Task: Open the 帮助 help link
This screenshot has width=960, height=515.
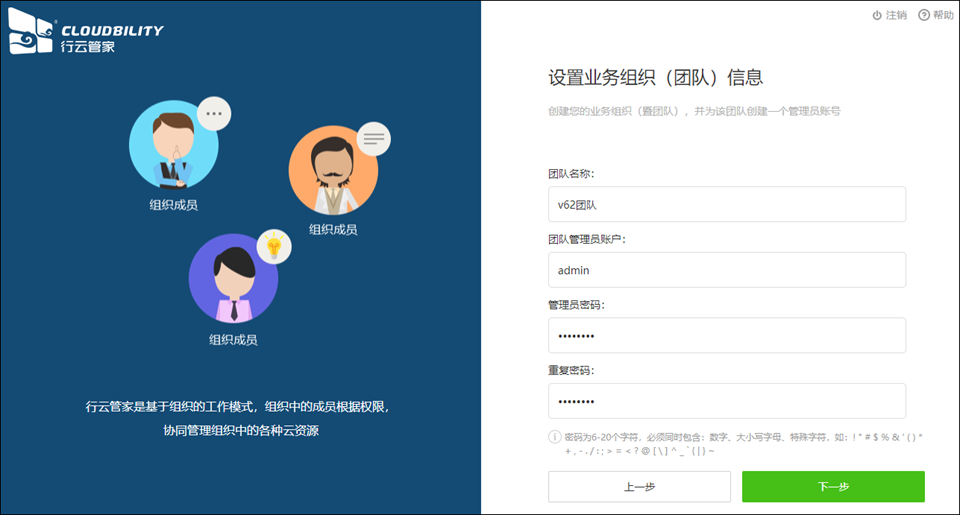Action: pos(943,15)
